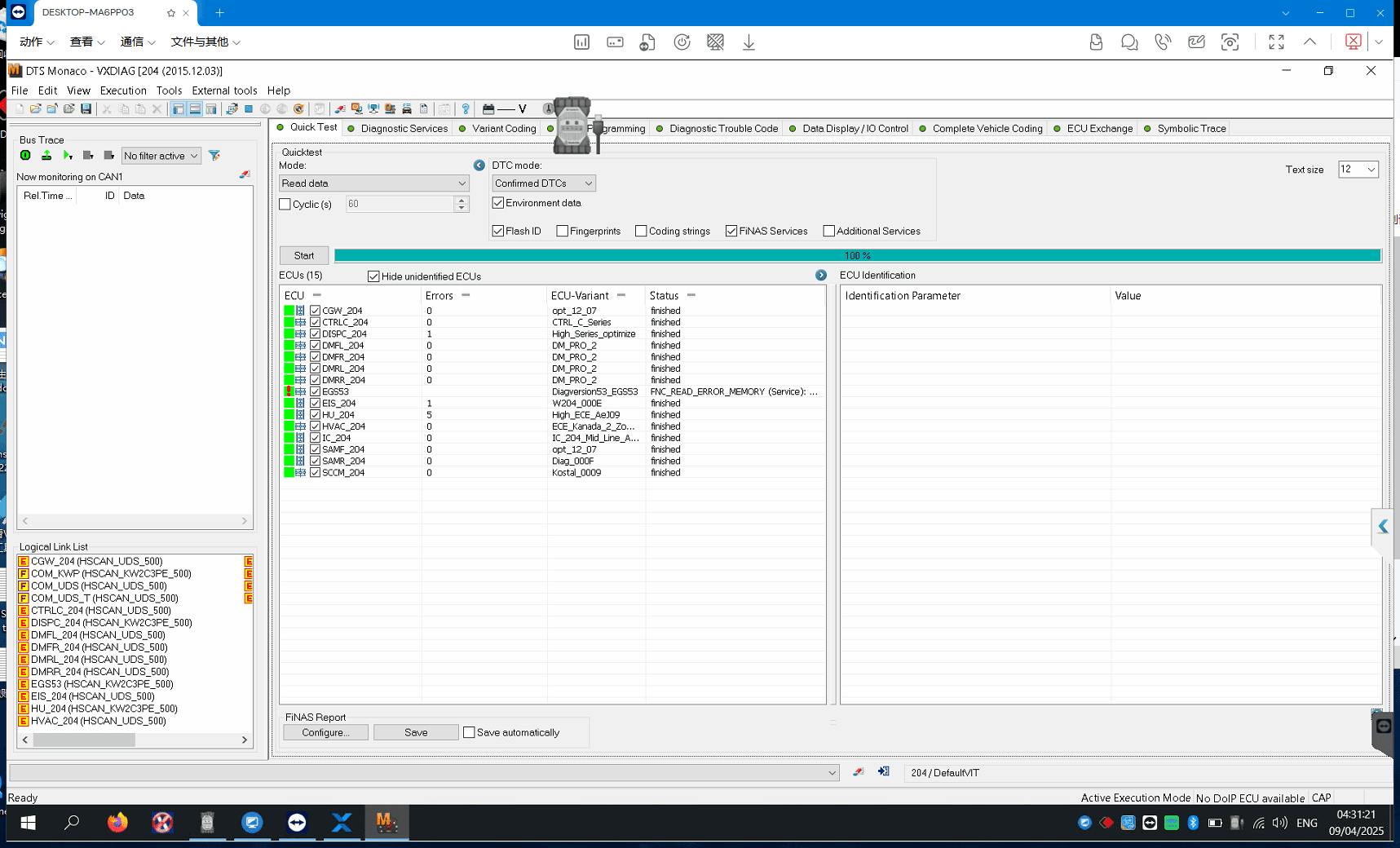Open Firefox from the taskbar
Viewport: 1400px width, 848px height.
(x=117, y=823)
